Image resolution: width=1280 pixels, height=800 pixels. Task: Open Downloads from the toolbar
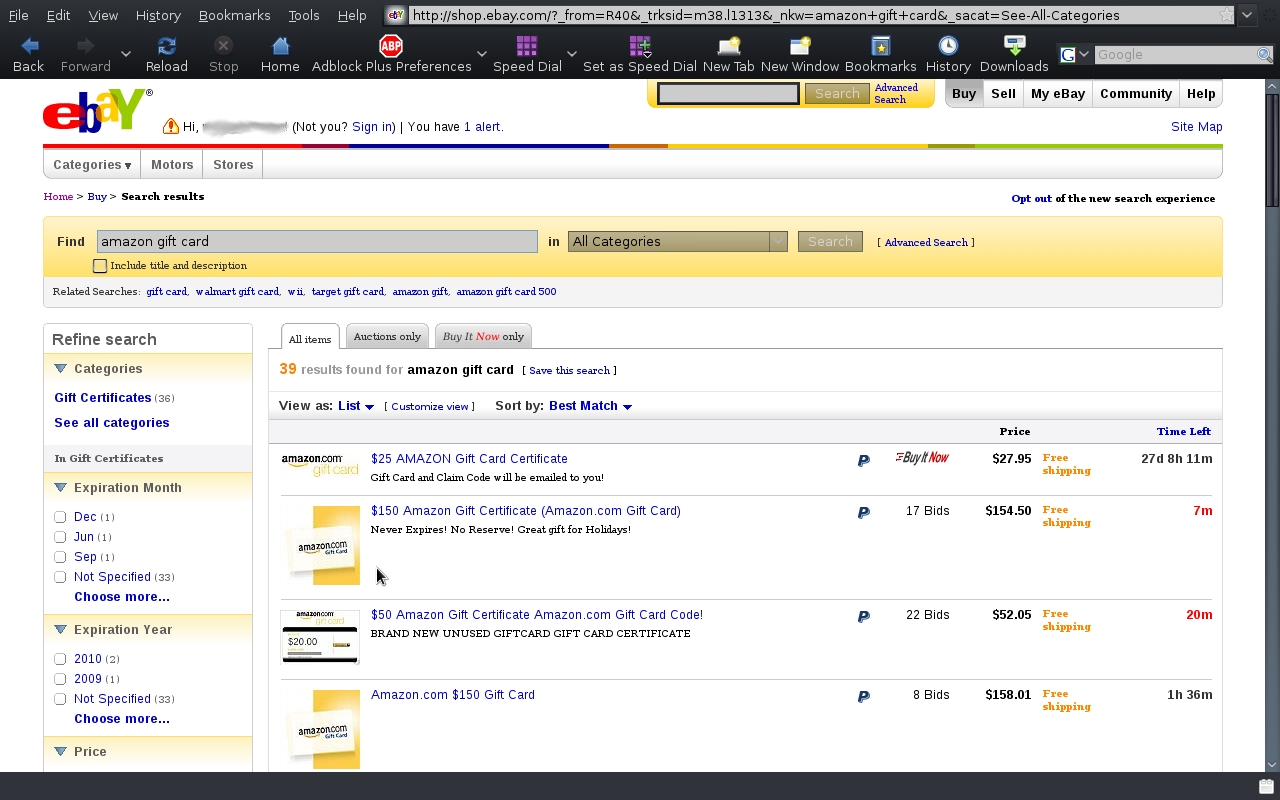(1014, 46)
